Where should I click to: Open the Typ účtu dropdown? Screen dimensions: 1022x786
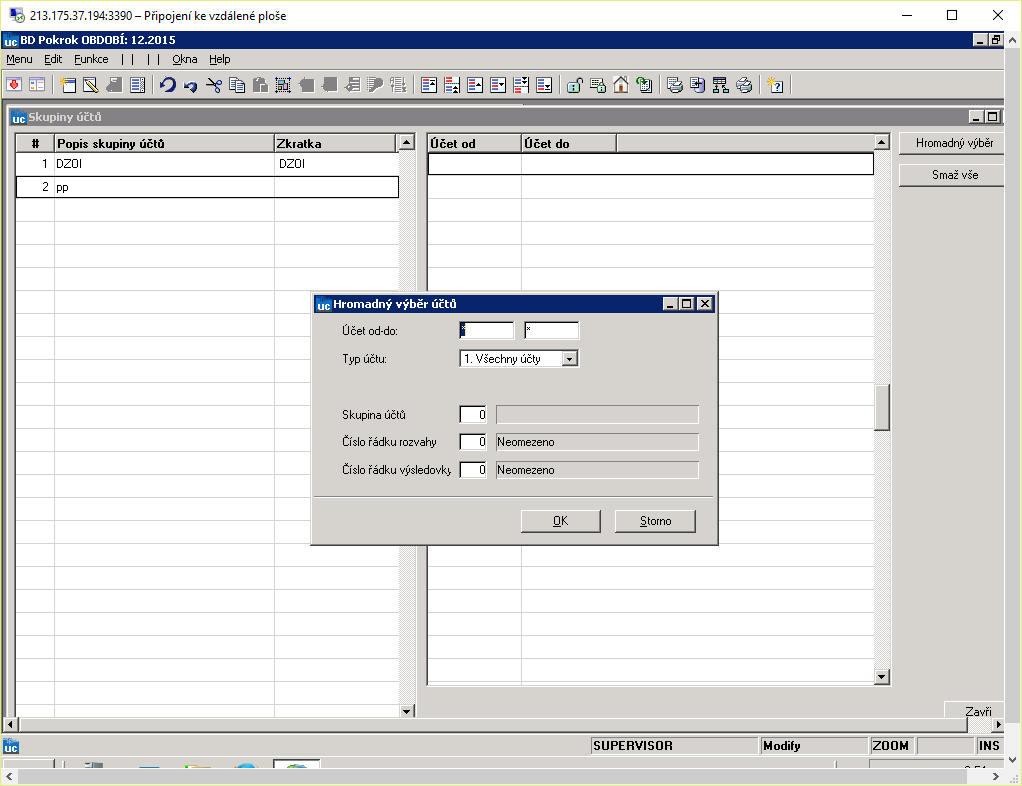tap(570, 358)
